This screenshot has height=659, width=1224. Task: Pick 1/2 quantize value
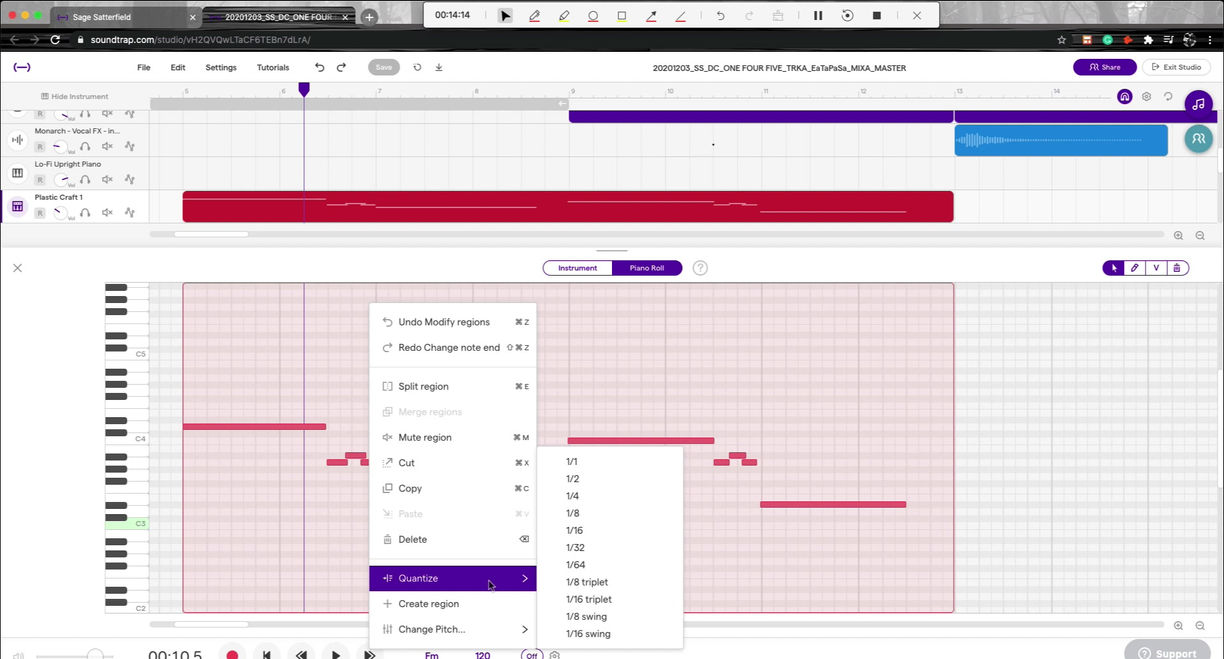click(x=572, y=479)
